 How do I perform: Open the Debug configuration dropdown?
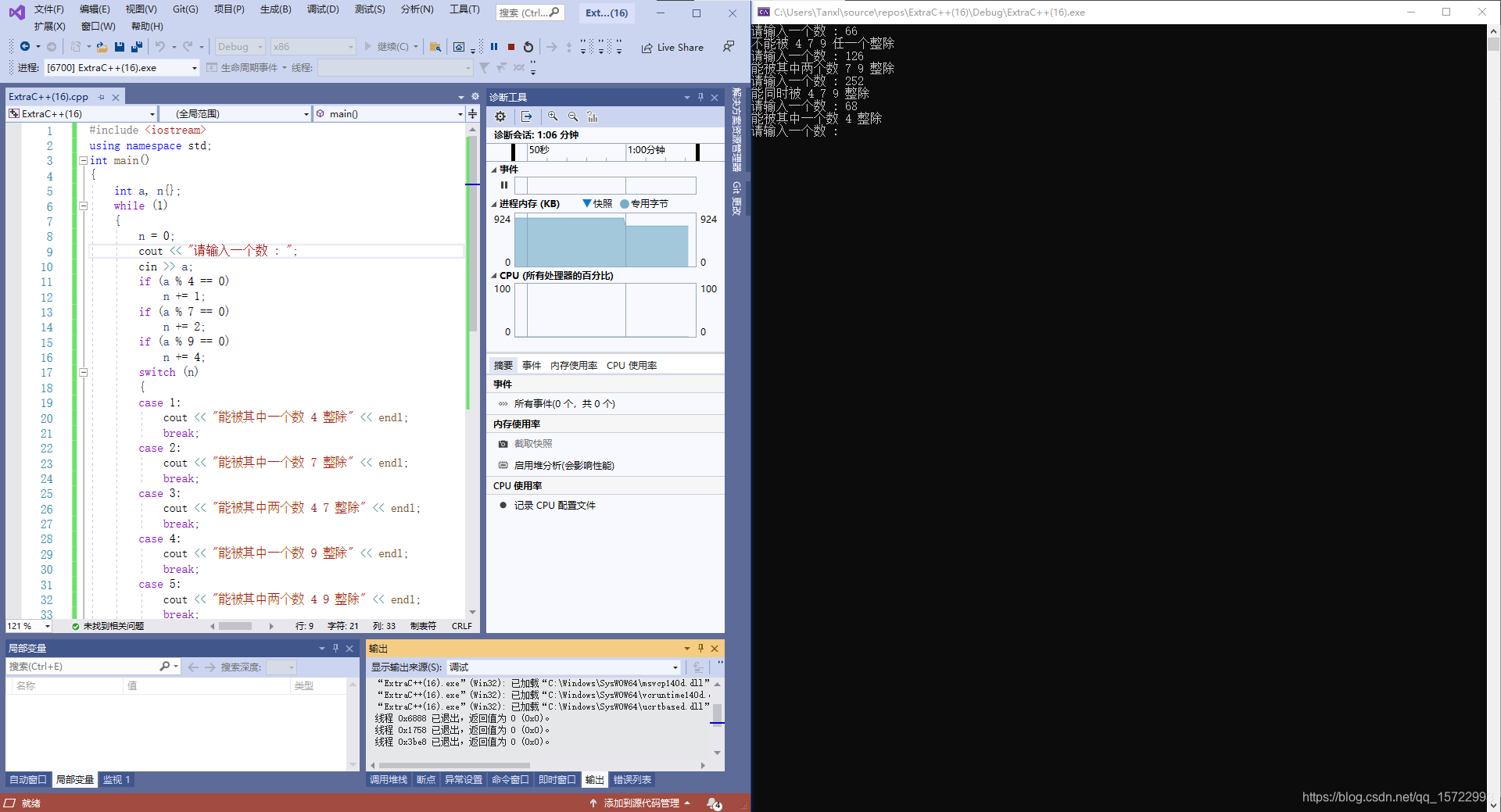pos(240,47)
